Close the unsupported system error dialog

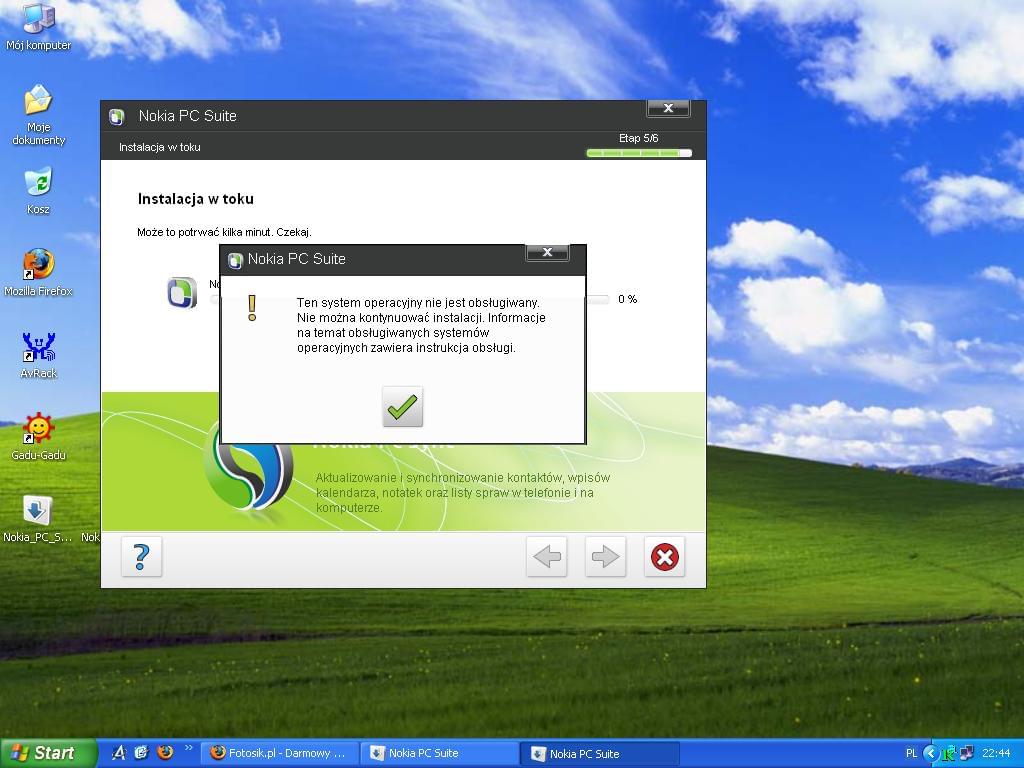tap(547, 252)
